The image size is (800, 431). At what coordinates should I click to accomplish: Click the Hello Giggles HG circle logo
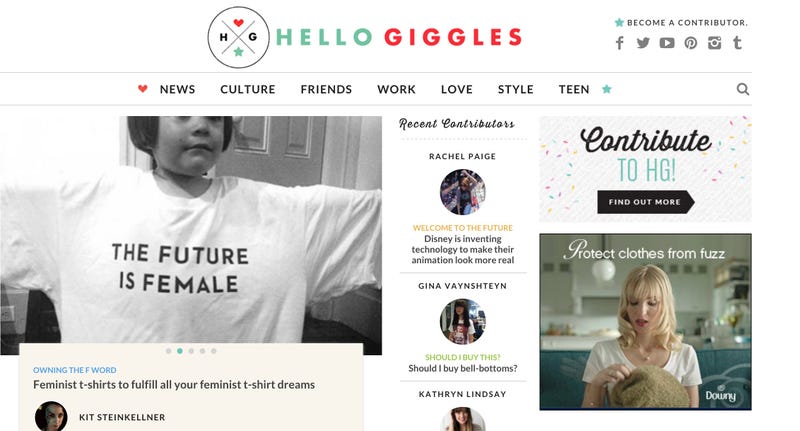[238, 37]
